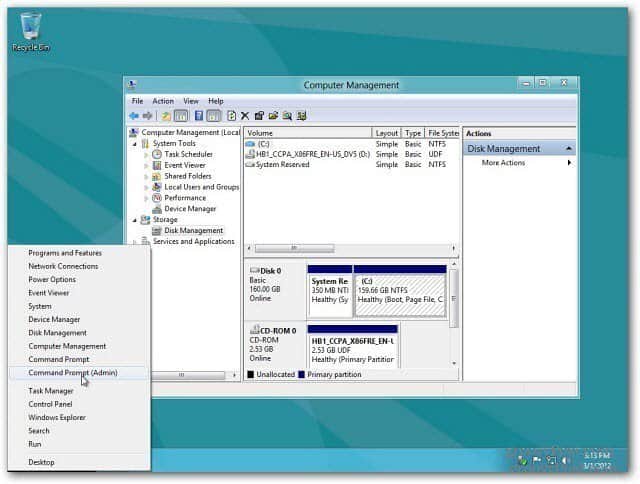Viewport: 640px width, 484px height.
Task: Click the open folder toolbar icon
Action: tap(273, 116)
